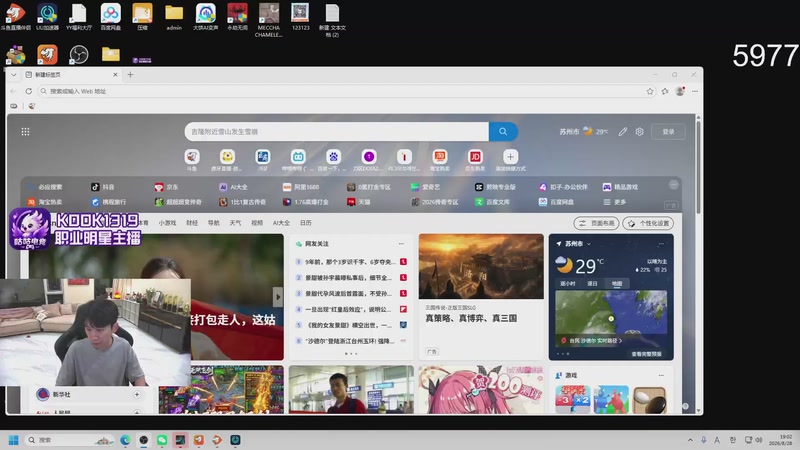This screenshot has height=450, width=800.
Task: Open weather card more options menu
Action: tap(661, 244)
